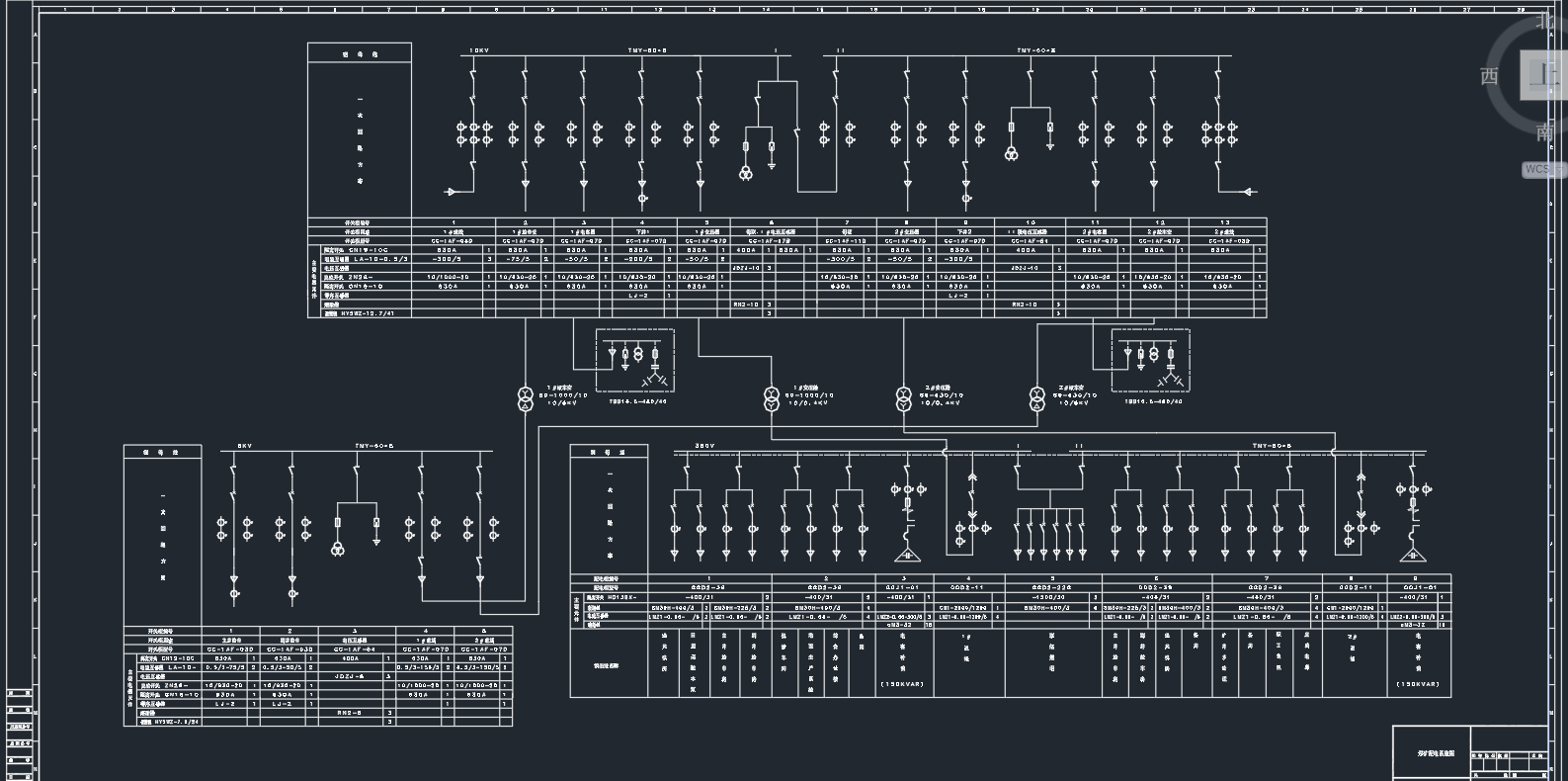Select south direction on ViewCube compass

[1545, 133]
